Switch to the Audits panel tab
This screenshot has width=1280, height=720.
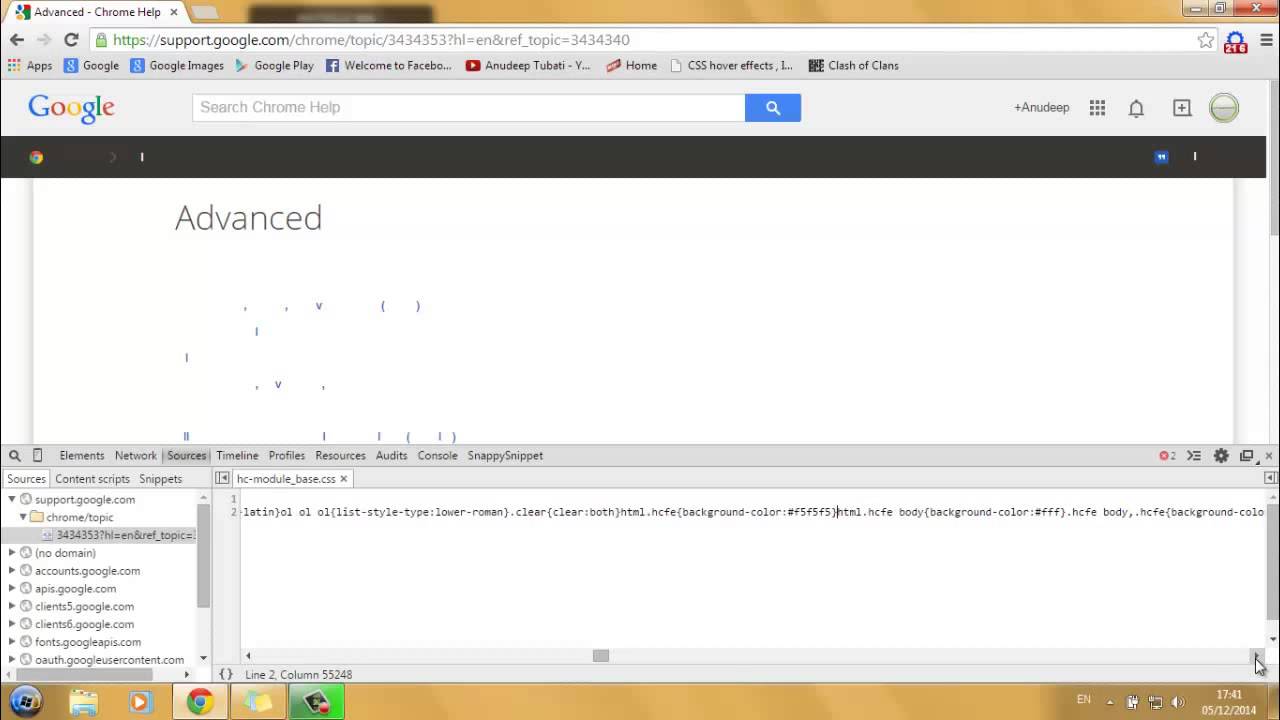(x=391, y=456)
